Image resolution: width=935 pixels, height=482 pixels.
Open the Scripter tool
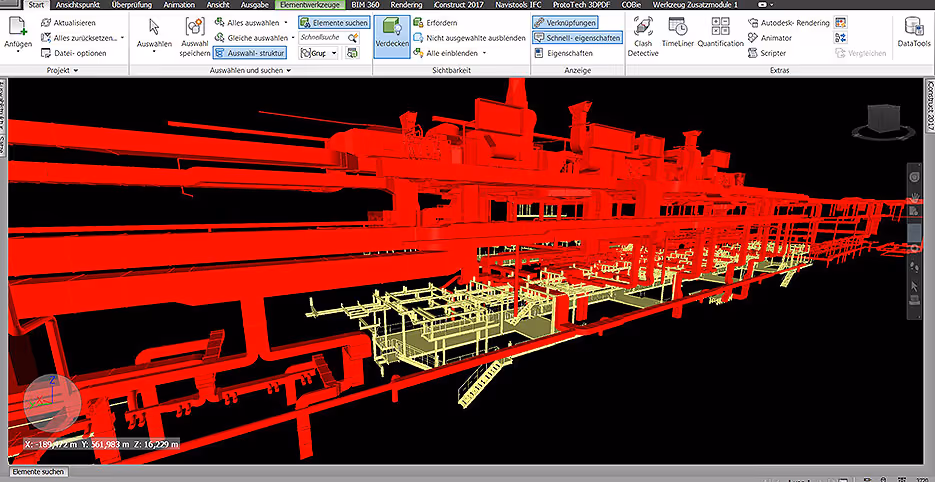771,53
